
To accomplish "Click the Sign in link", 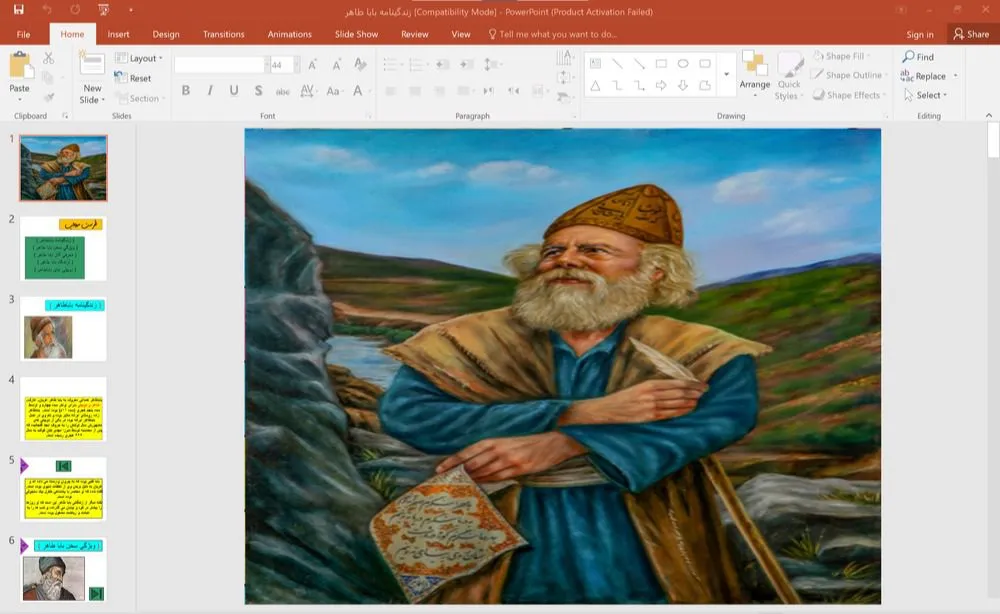I will [919, 34].
